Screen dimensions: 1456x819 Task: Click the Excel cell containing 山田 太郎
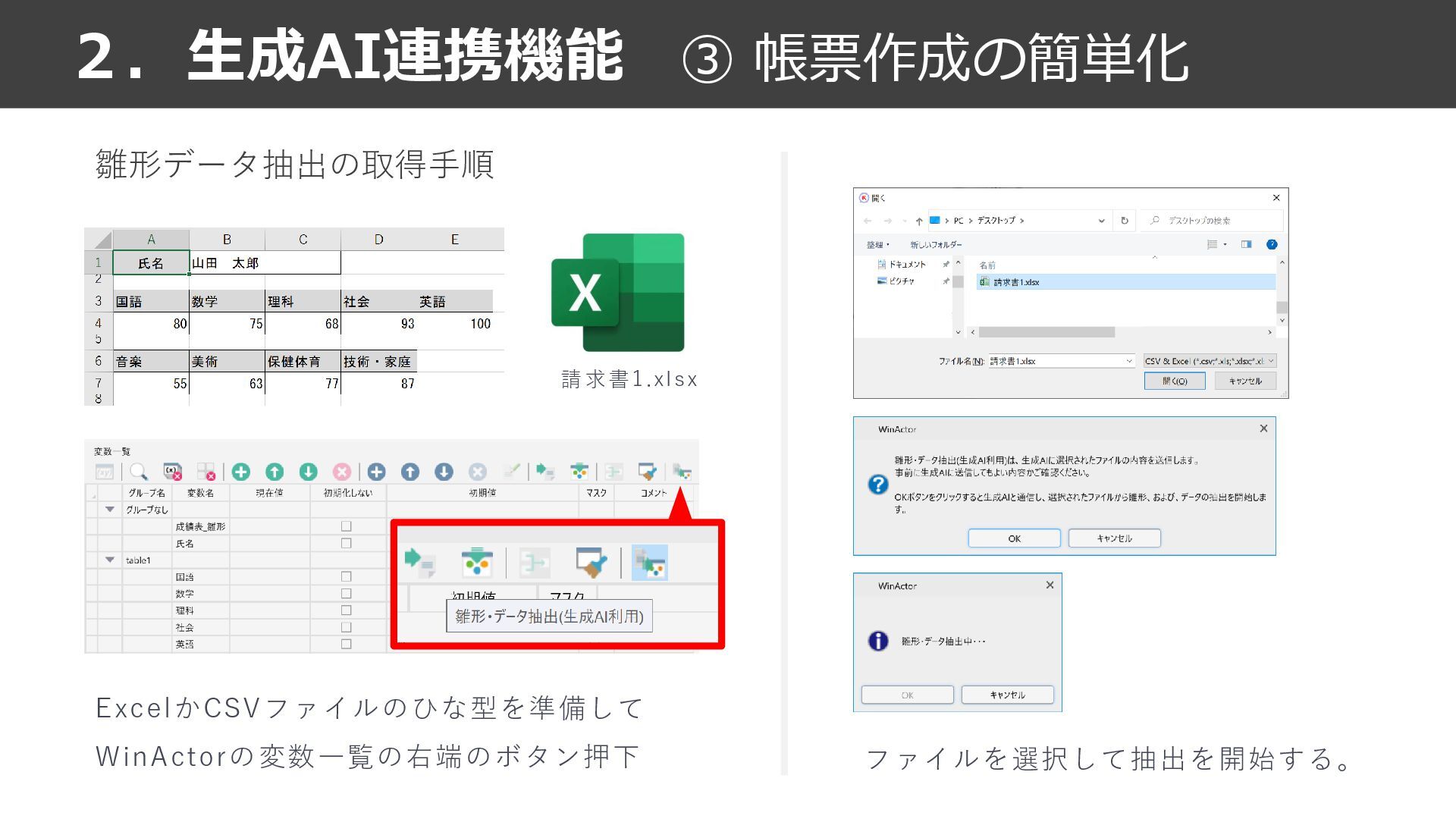click(265, 263)
